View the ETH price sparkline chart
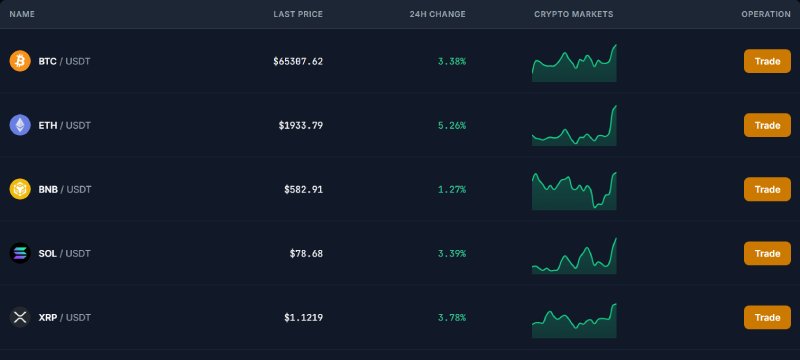The width and height of the screenshot is (800, 360). (574, 126)
